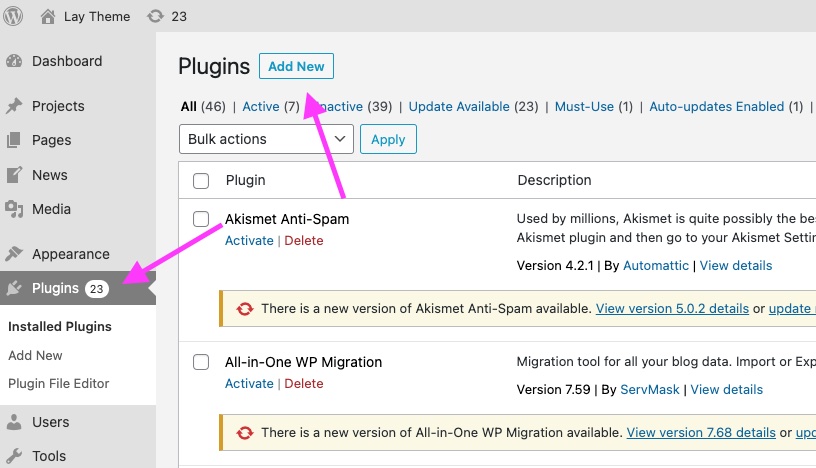
Task: Click the All-in-One WP Migration update notice icon
Action: [x=245, y=433]
